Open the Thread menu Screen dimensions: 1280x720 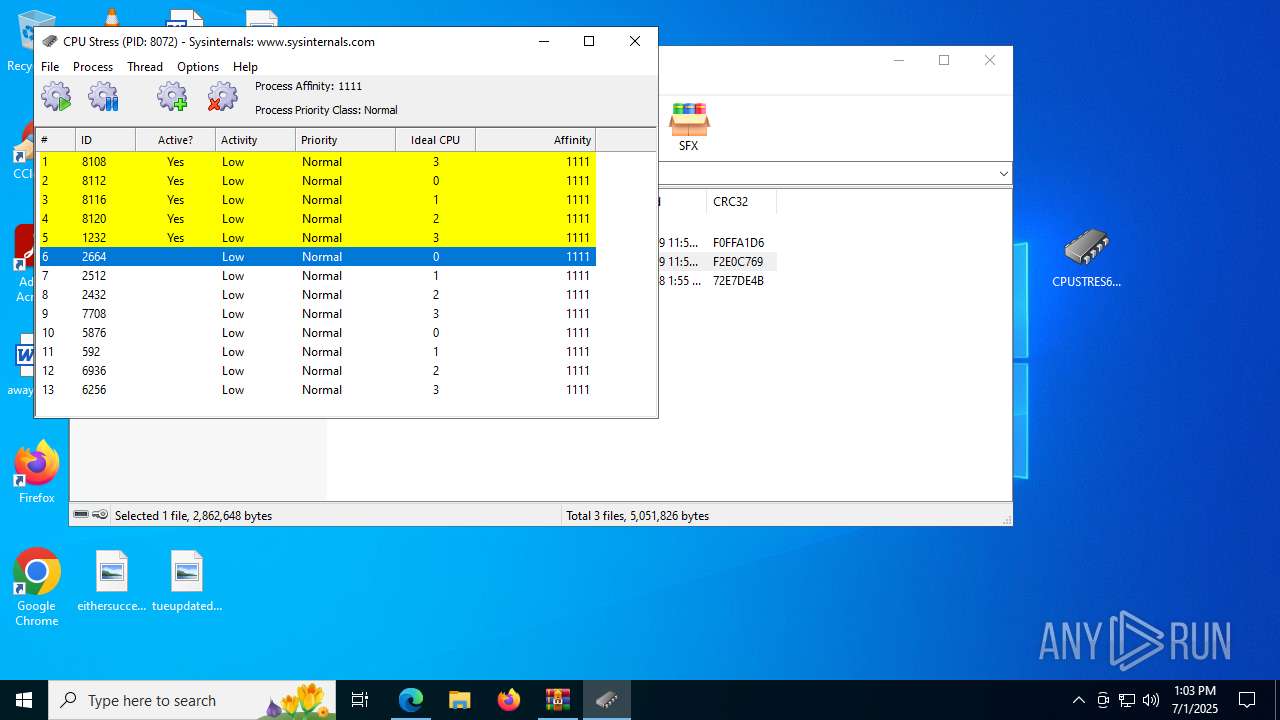pos(145,66)
